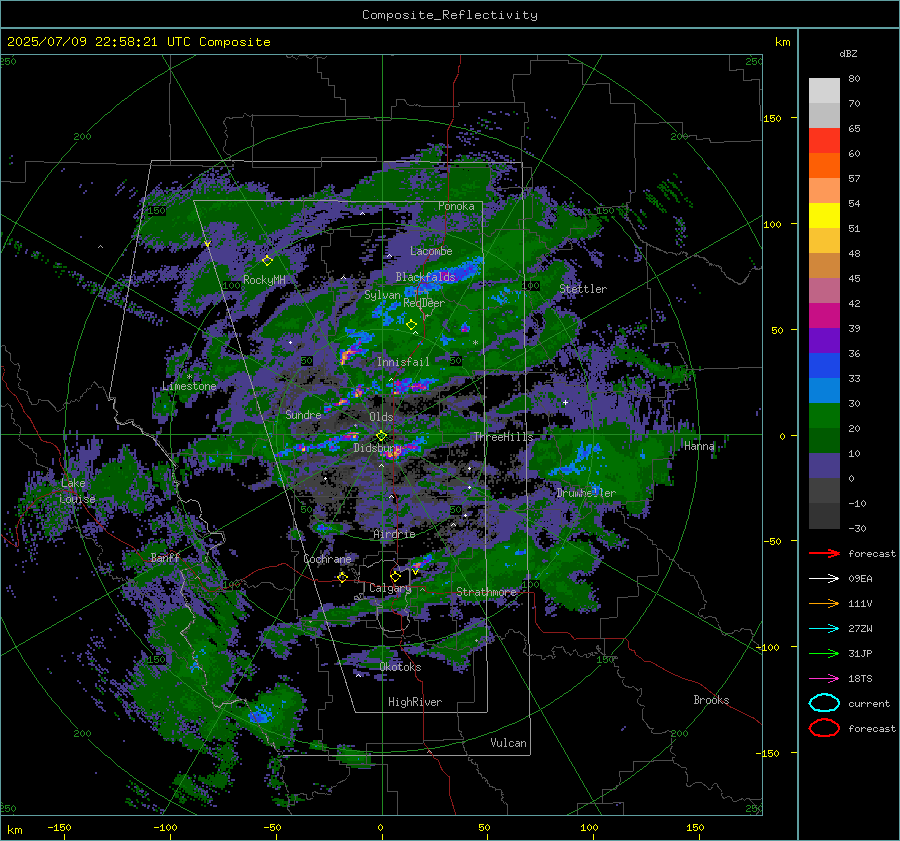The width and height of the screenshot is (900, 841).
Task: Click the cyan 27ZW arrow icon
Action: [x=824, y=629]
